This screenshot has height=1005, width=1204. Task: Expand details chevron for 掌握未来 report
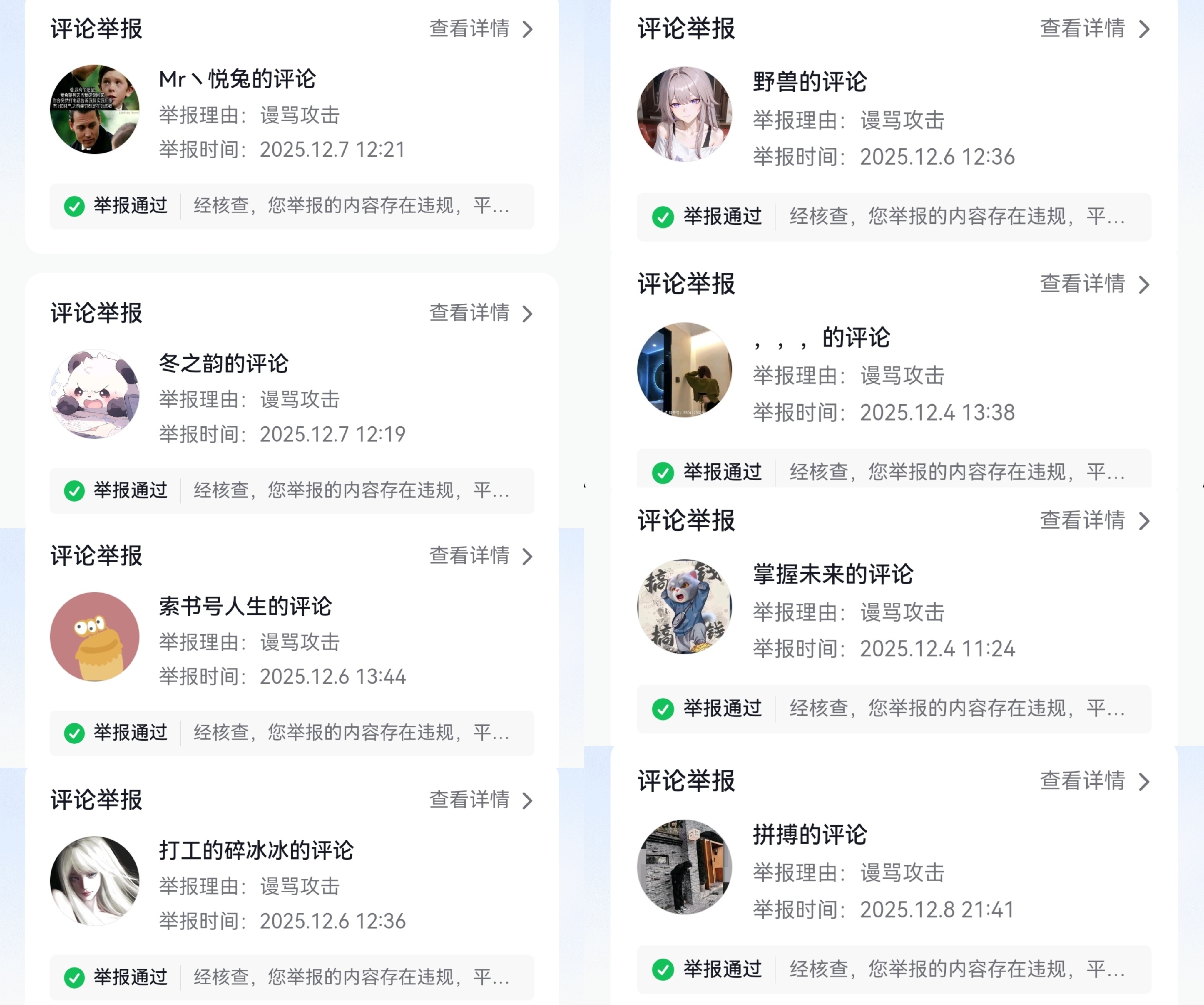click(x=1144, y=520)
